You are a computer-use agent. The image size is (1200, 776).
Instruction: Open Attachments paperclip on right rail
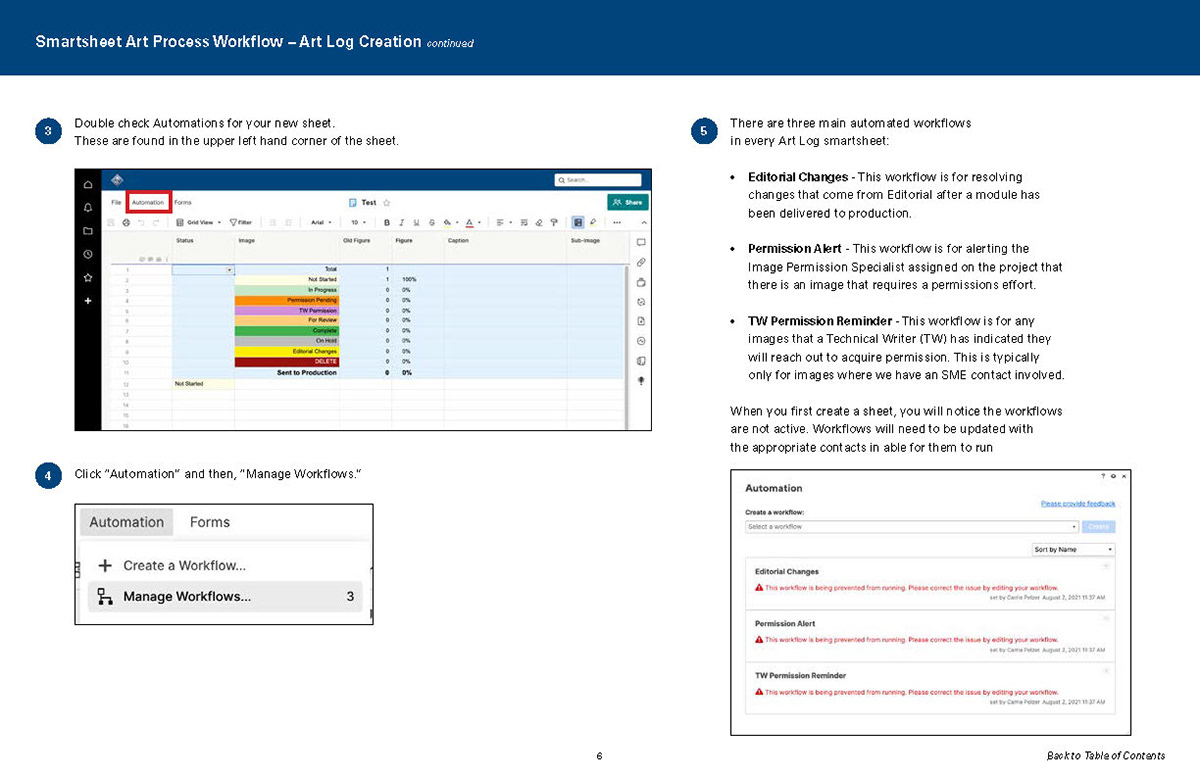point(641,262)
